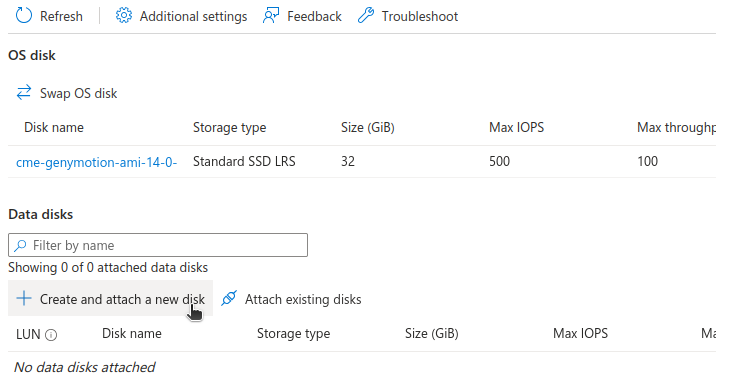
Task: Click the 500 Max IOPS value
Action: tap(499, 162)
